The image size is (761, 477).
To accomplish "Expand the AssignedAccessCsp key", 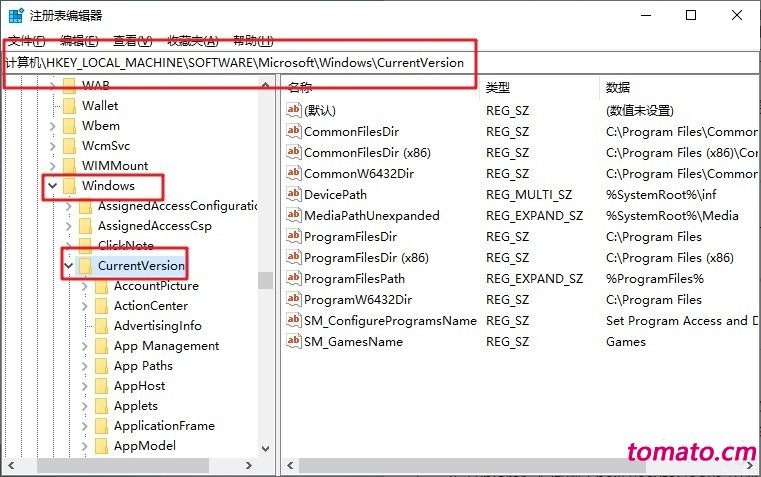I will point(68,226).
